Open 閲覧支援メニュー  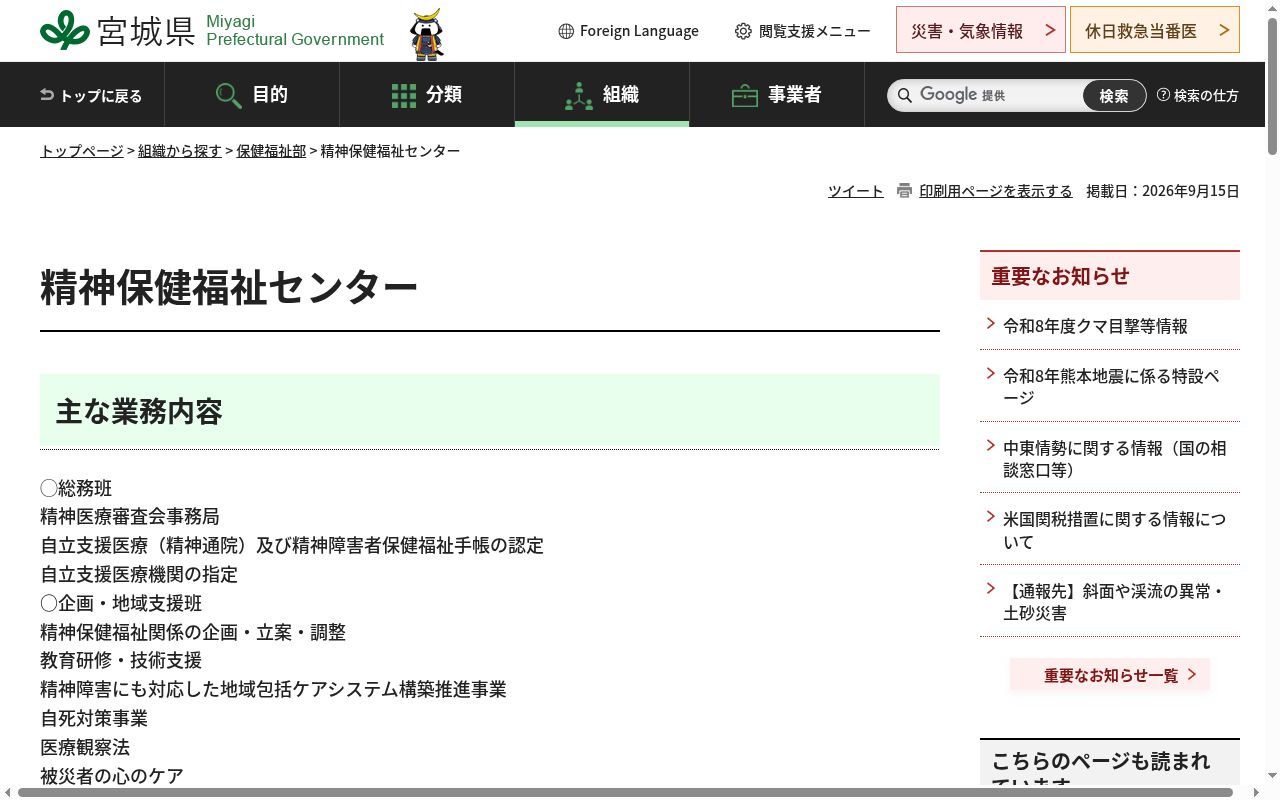click(x=802, y=31)
